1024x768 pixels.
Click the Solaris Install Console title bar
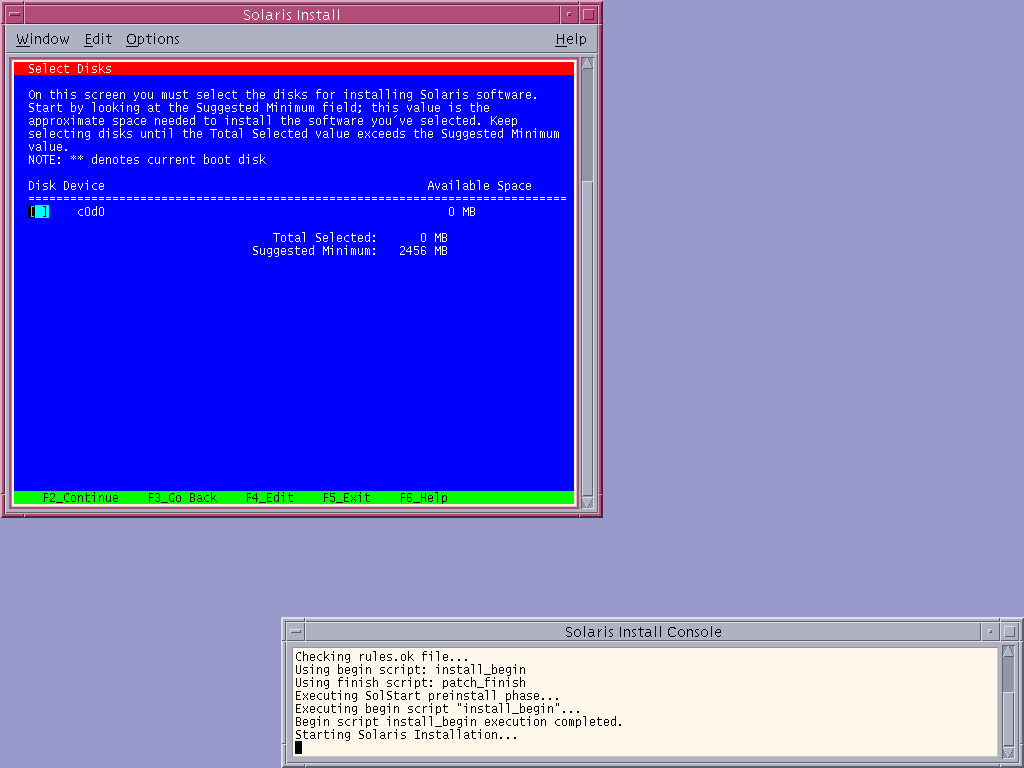[643, 632]
